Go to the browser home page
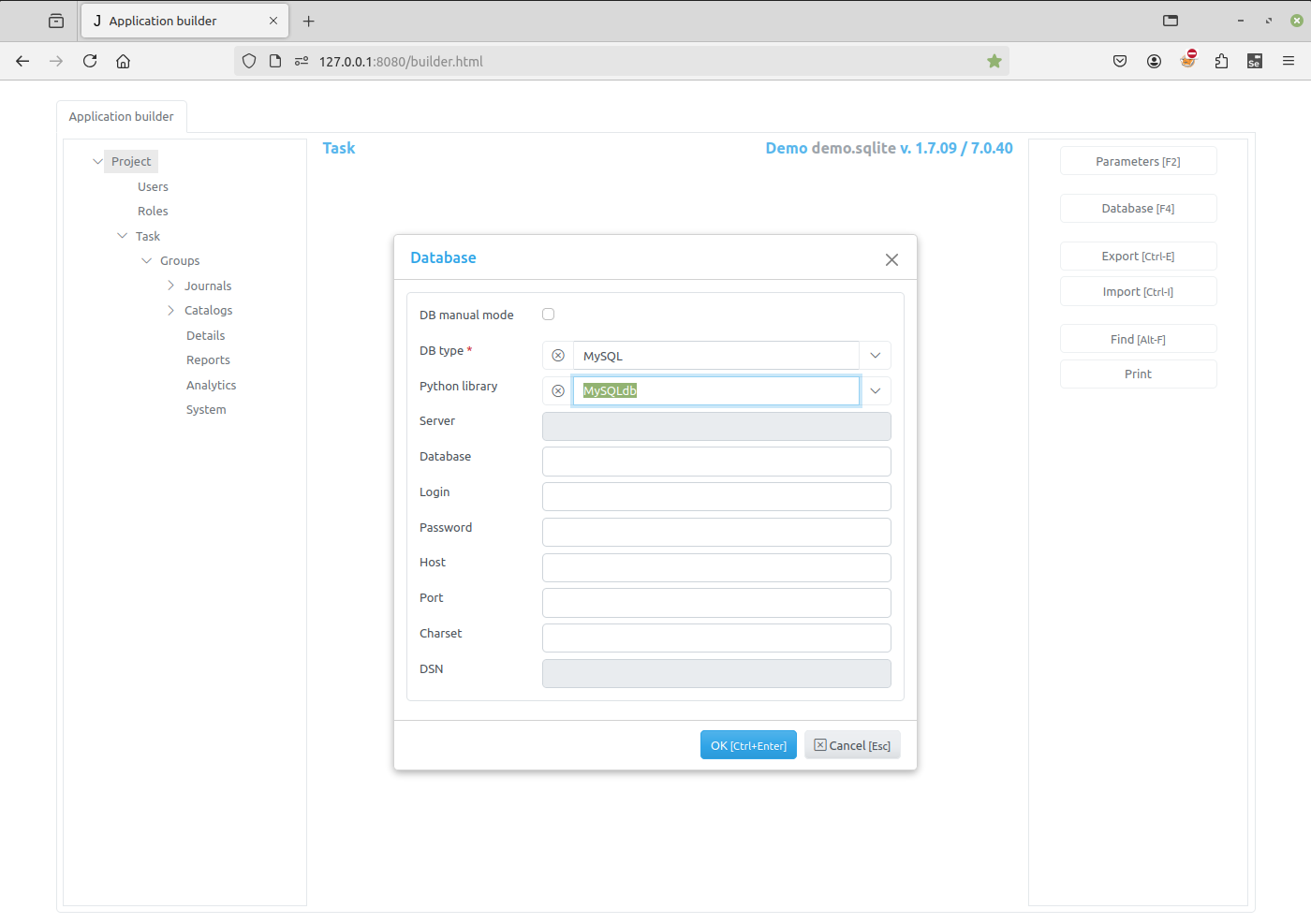The width and height of the screenshot is (1311, 924). pyautogui.click(x=123, y=62)
